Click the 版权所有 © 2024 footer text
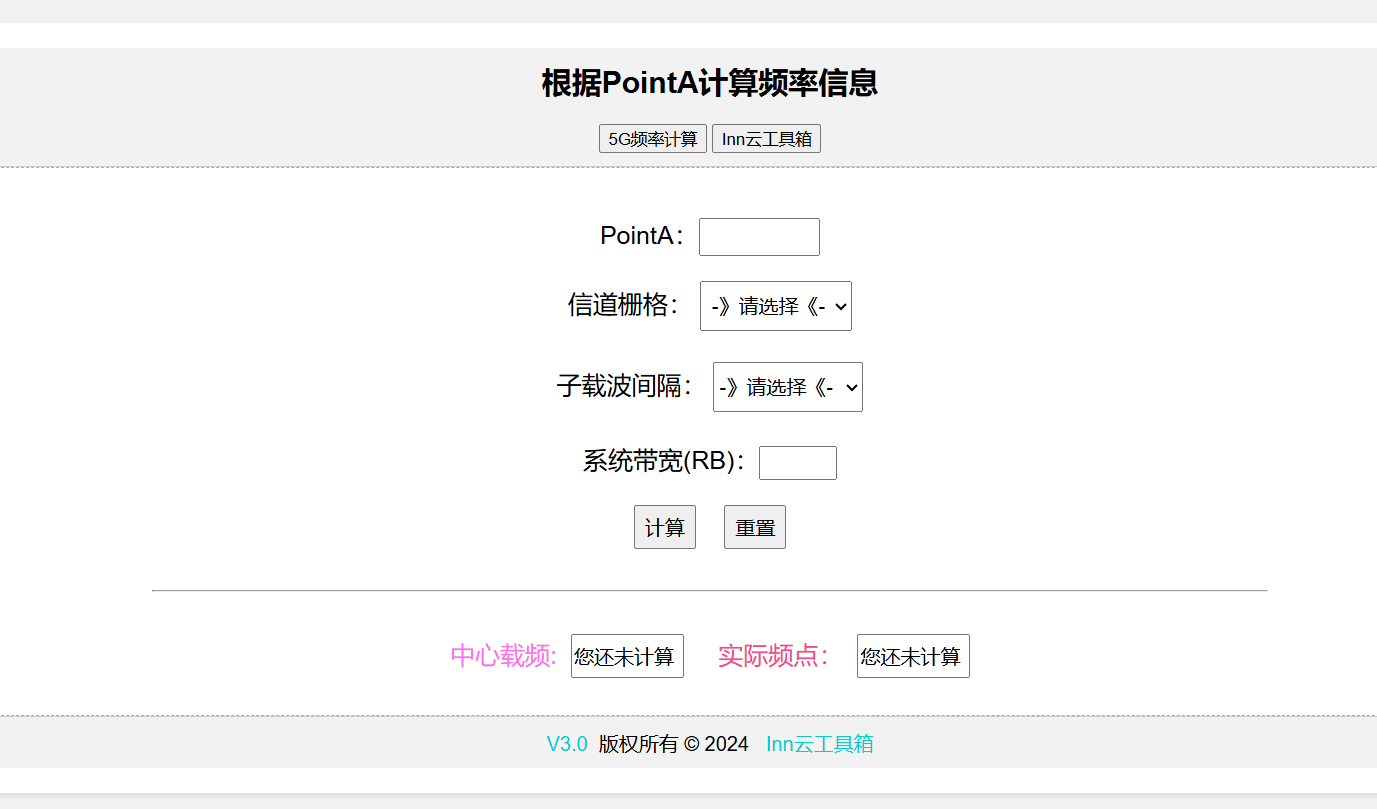Screen dimensions: 1377x809 coord(674,744)
